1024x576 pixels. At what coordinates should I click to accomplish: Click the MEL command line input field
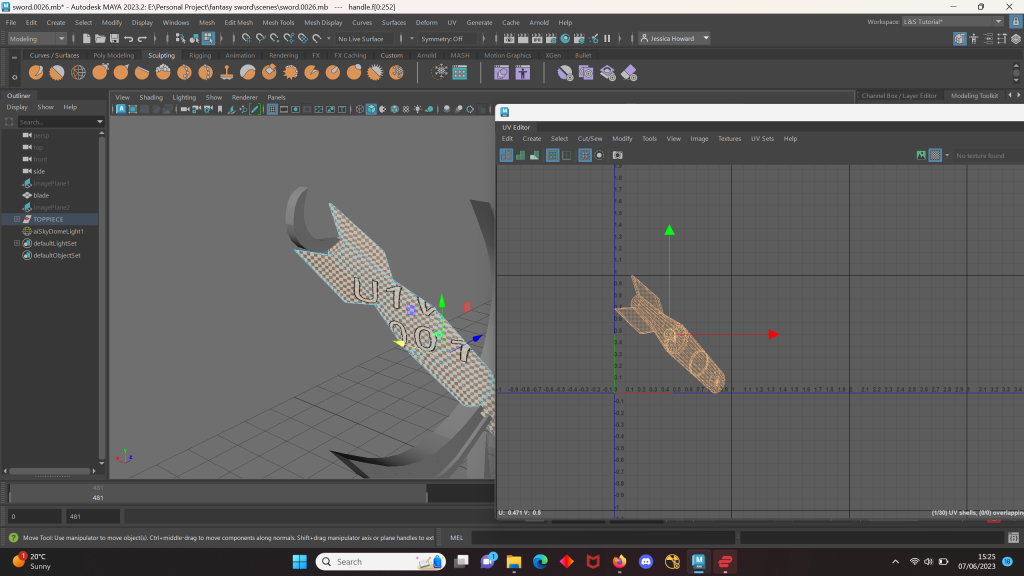click(x=603, y=537)
